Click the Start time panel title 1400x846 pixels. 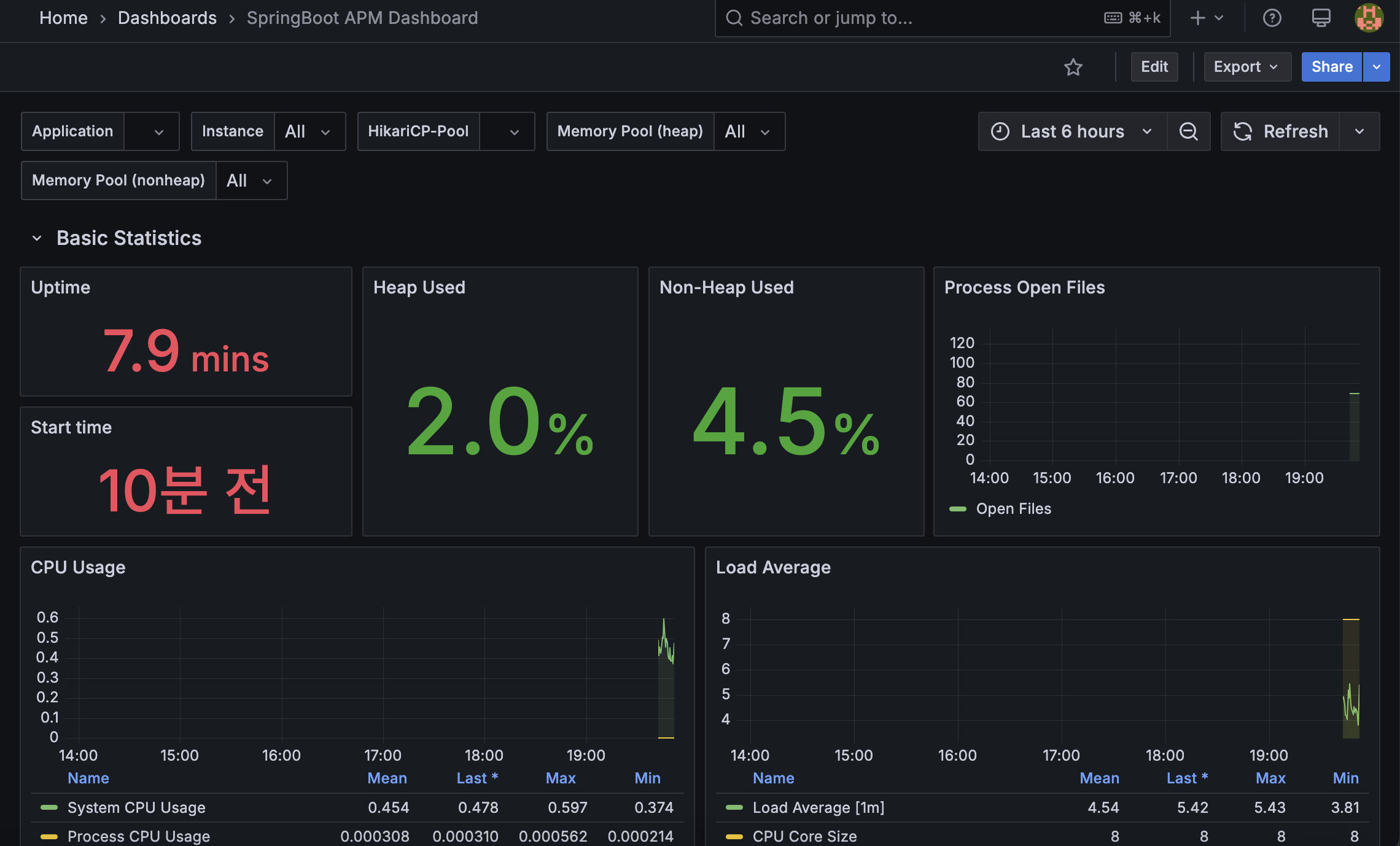coord(71,427)
